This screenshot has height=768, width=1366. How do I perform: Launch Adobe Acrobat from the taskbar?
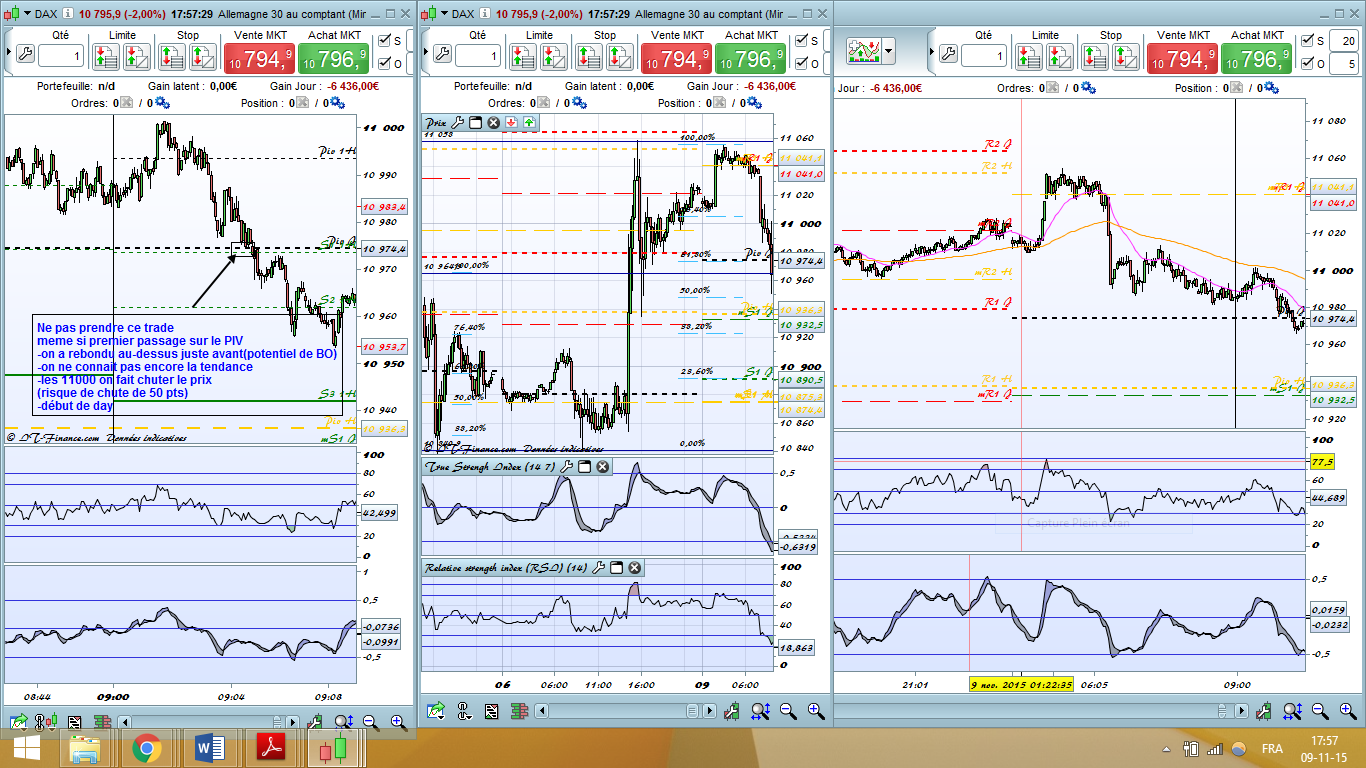tap(273, 748)
